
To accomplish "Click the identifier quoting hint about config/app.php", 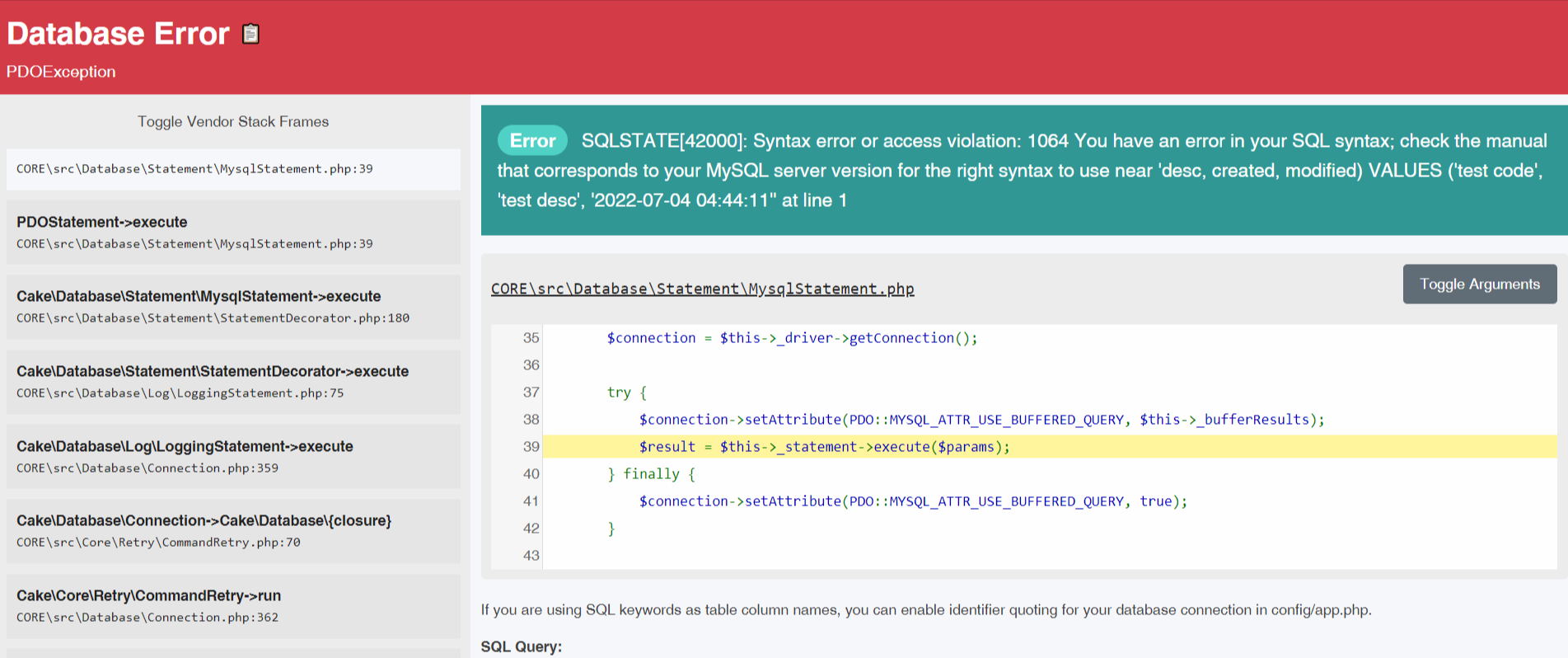I will click(x=926, y=610).
